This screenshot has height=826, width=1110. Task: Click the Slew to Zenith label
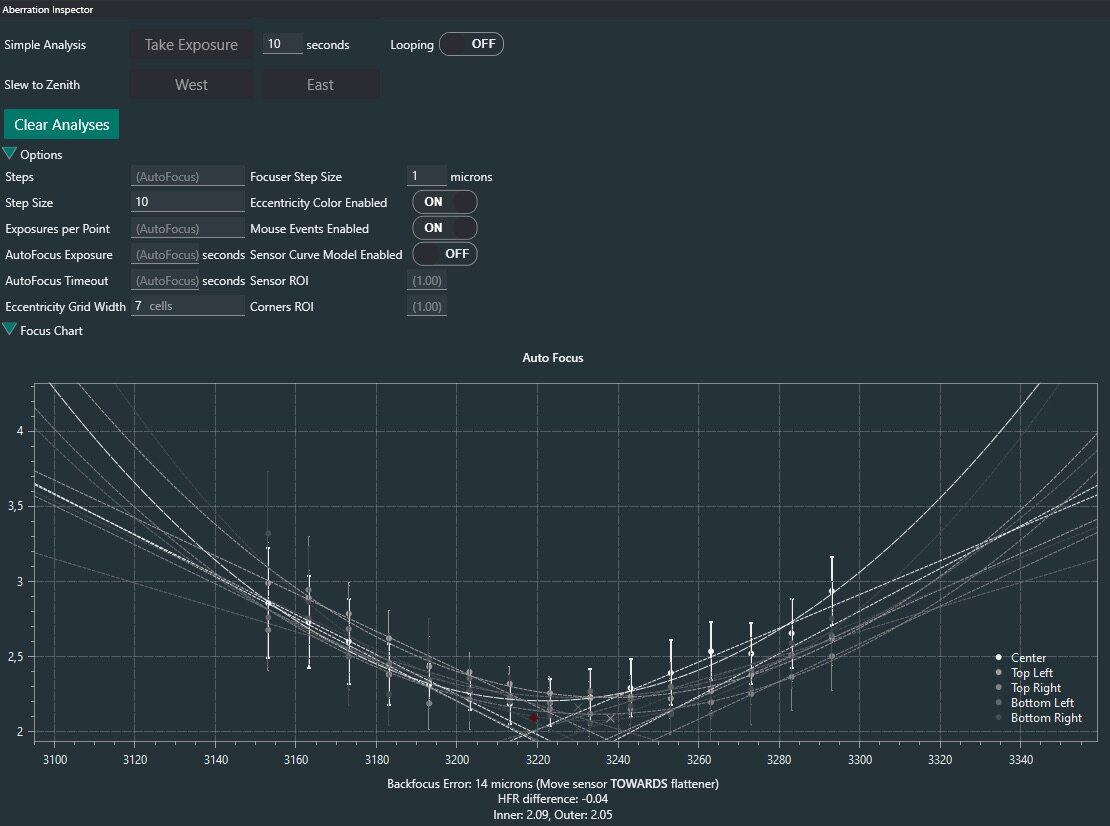pos(42,84)
